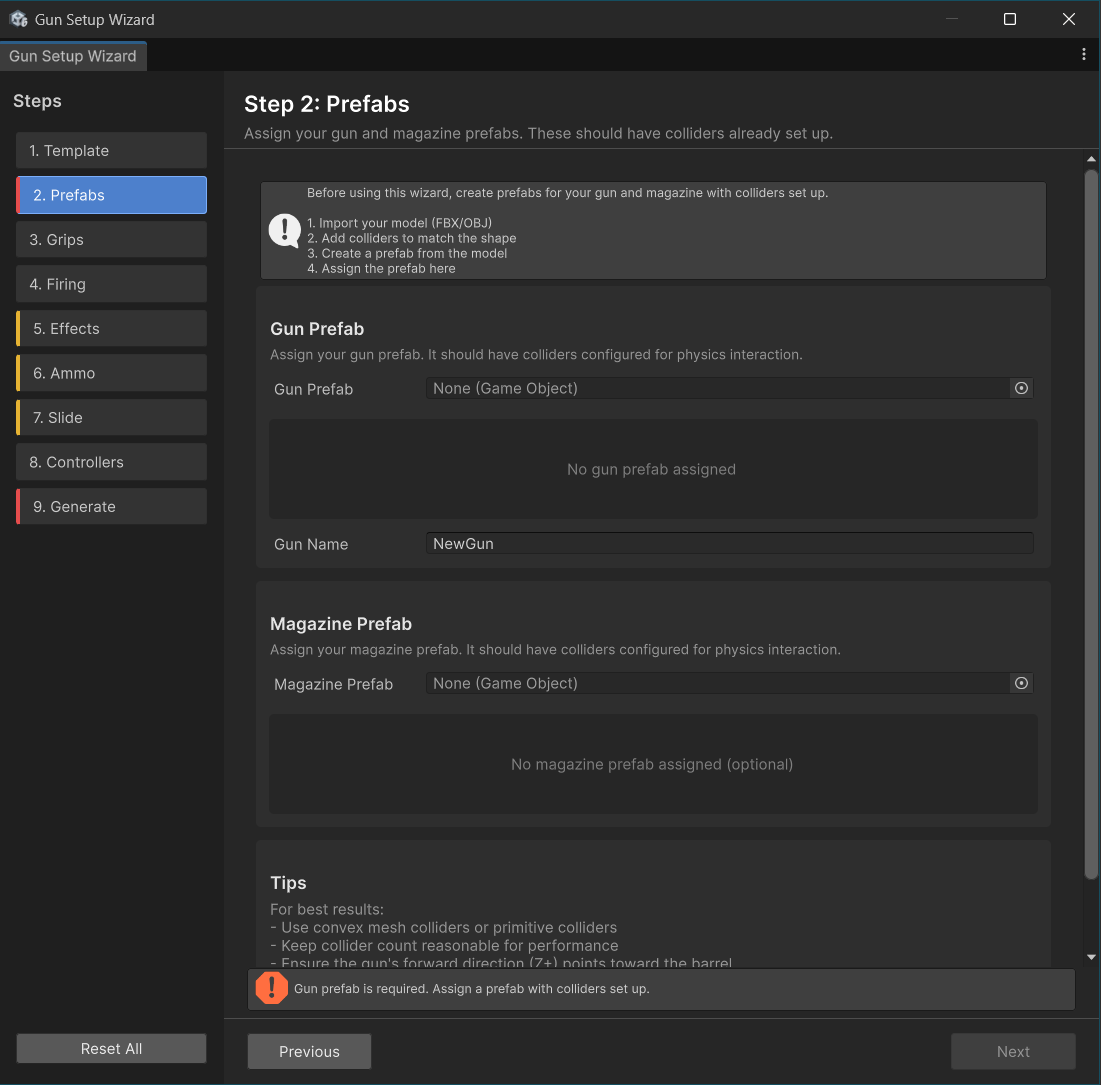Screen dimensions: 1101x1085
Task: Switch to the 6. Ammo step
Action: (x=111, y=373)
